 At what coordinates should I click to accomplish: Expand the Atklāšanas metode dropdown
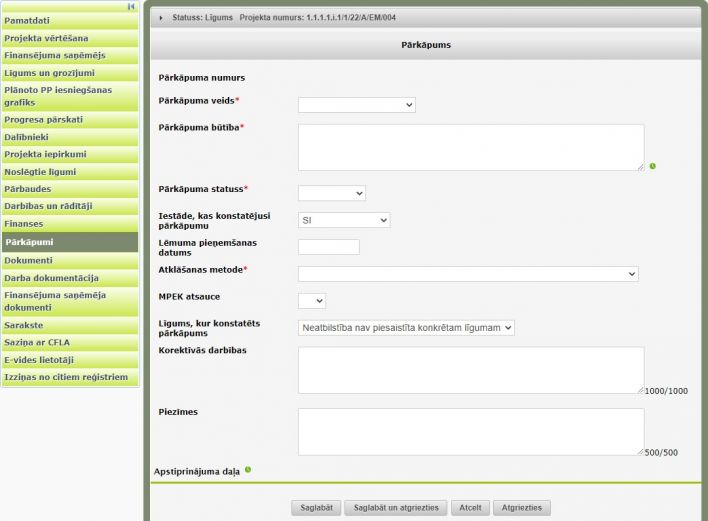(467, 273)
